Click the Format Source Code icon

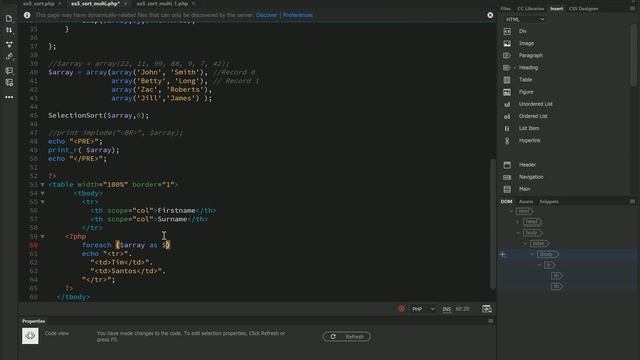click(x=9, y=57)
